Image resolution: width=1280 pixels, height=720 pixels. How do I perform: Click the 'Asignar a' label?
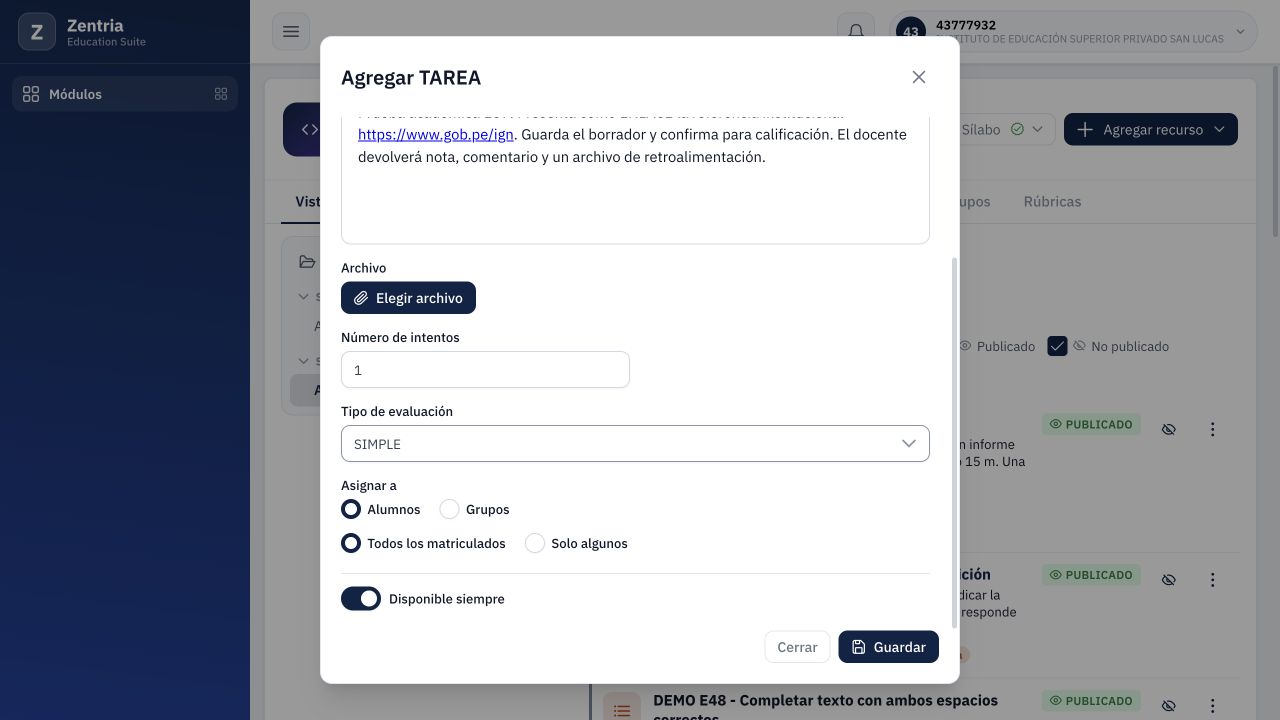pos(369,485)
